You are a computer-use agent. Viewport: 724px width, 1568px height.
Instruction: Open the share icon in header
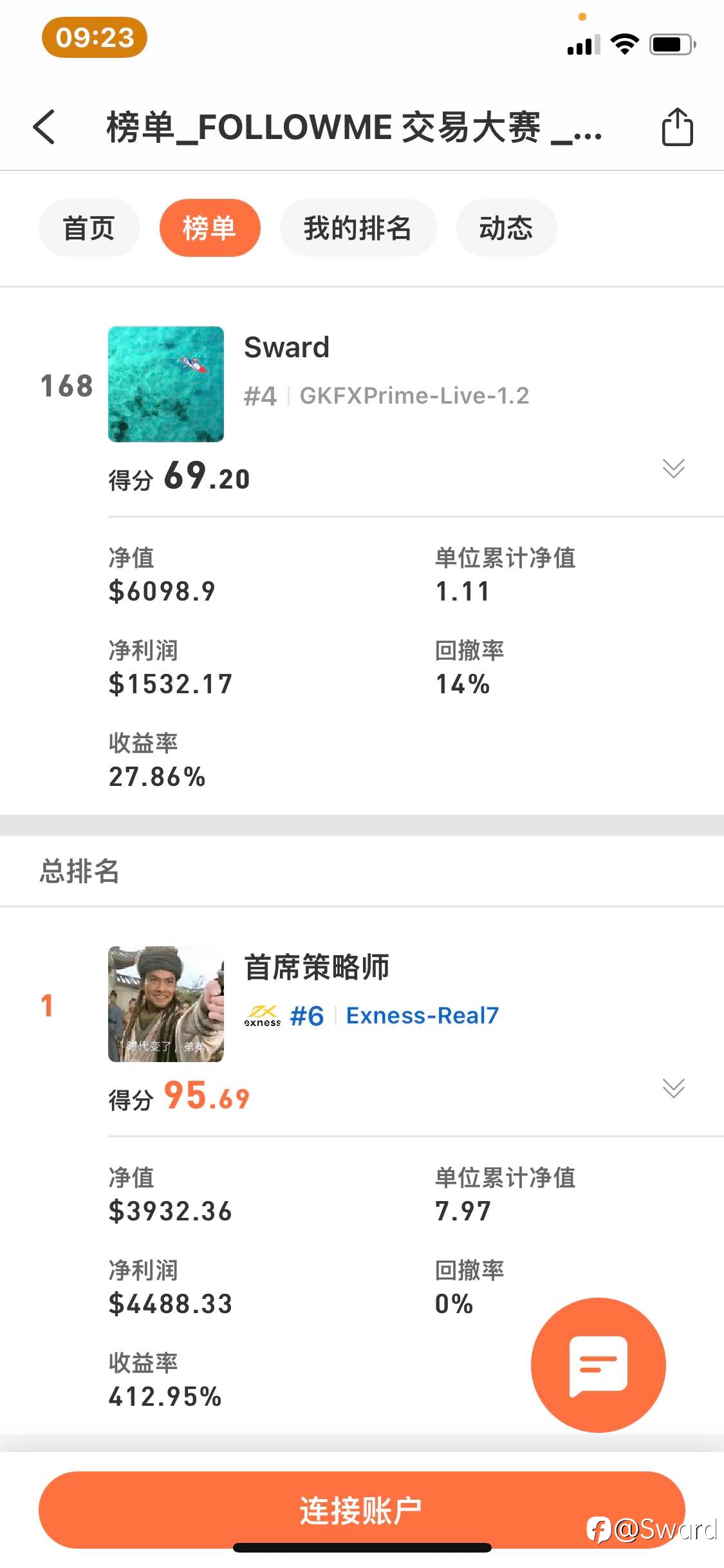[x=677, y=127]
